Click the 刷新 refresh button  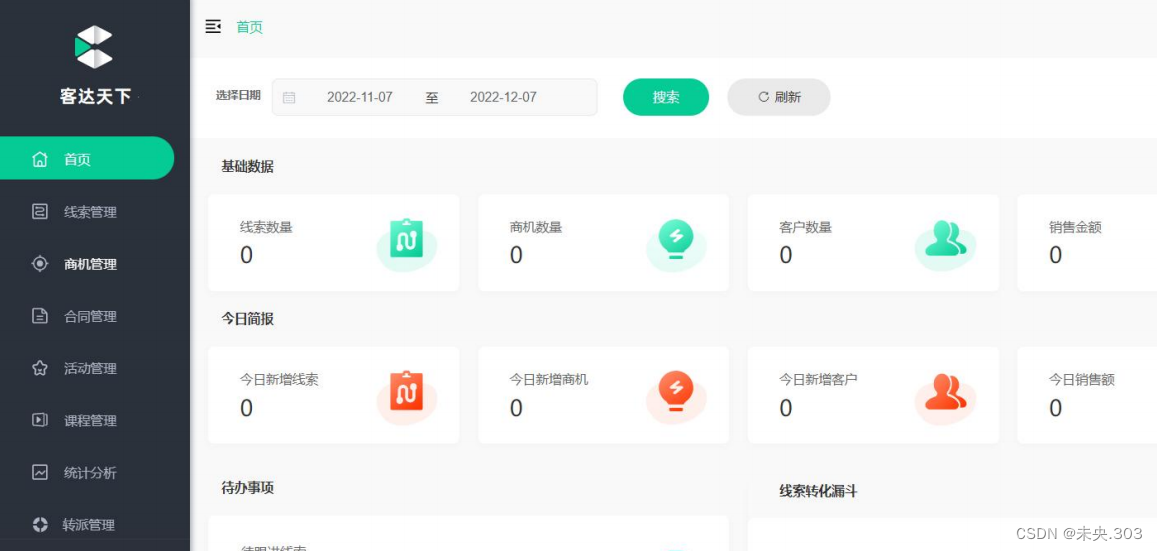click(778, 97)
